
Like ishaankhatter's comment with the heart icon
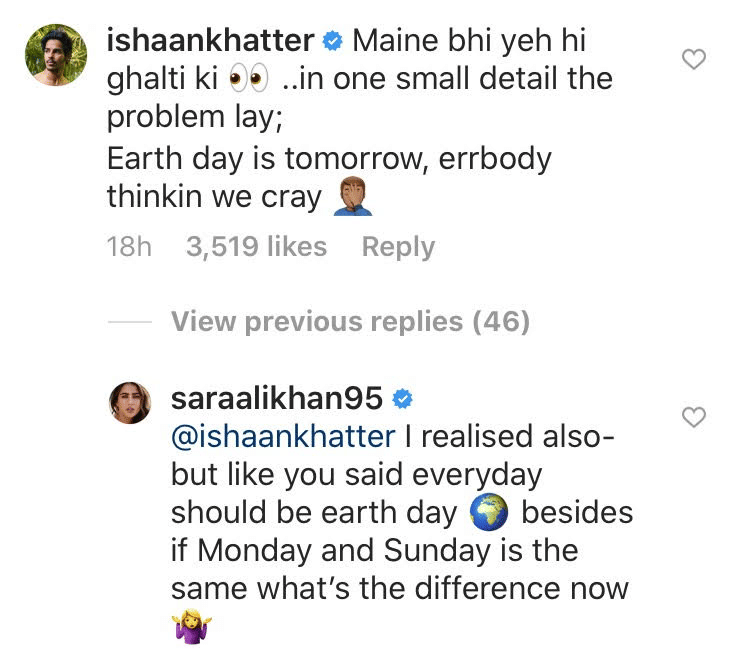point(693,60)
